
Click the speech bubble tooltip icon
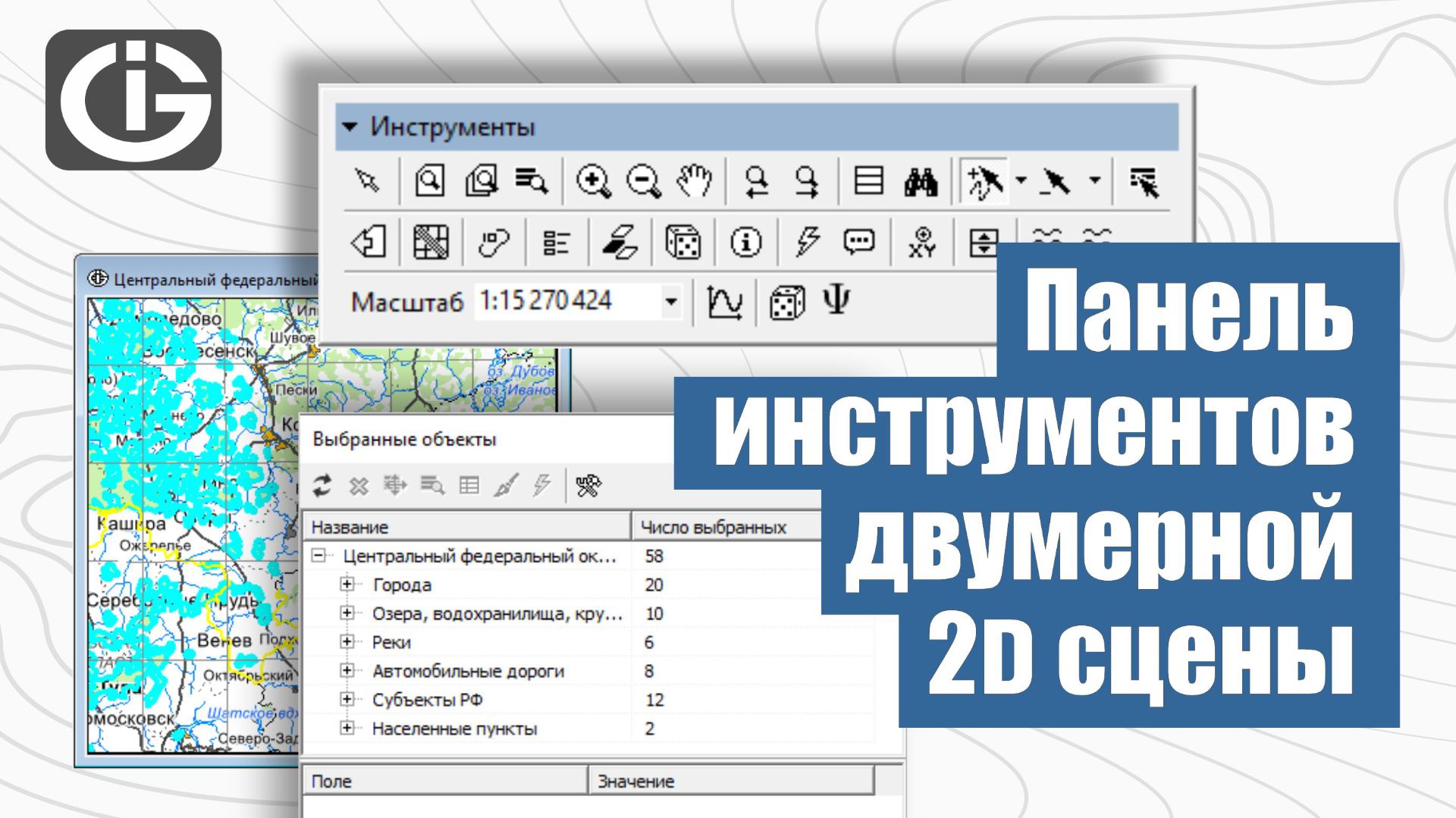click(858, 242)
